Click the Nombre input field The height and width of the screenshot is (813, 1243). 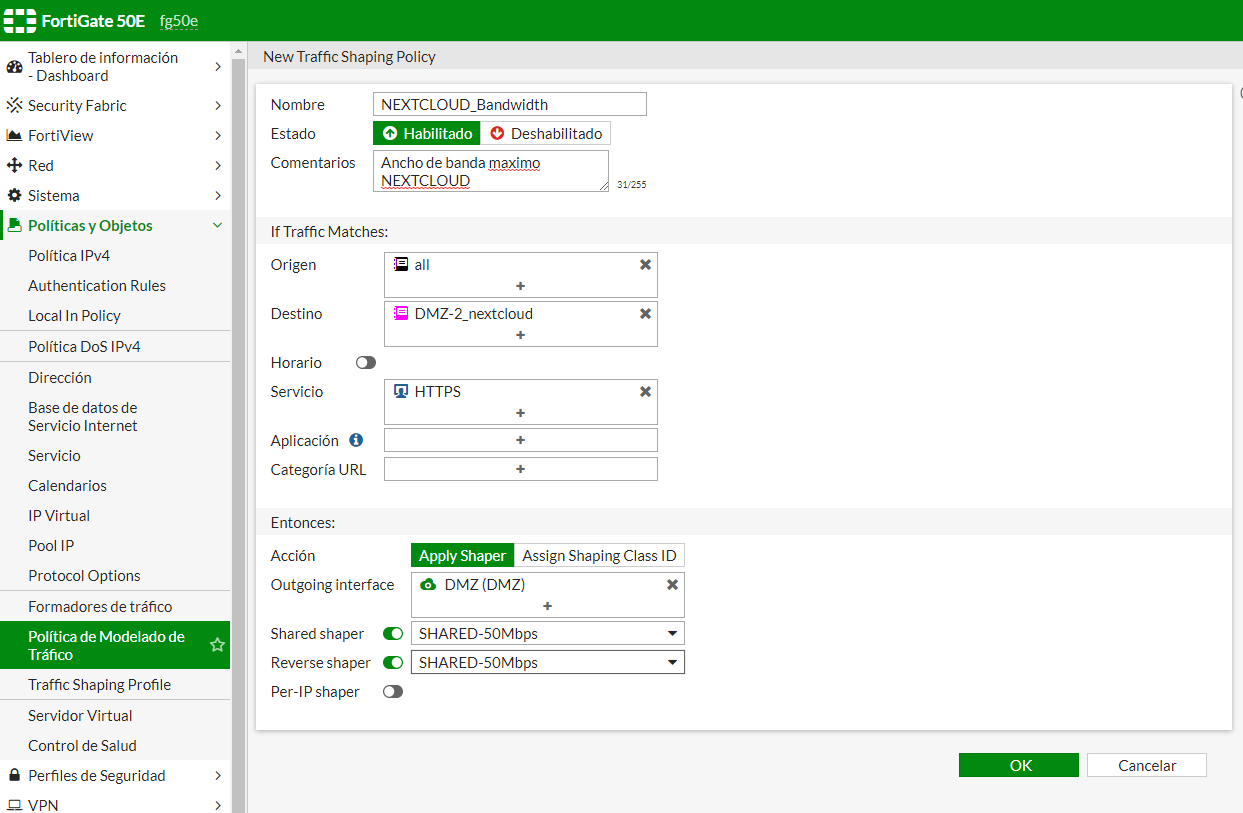point(510,104)
